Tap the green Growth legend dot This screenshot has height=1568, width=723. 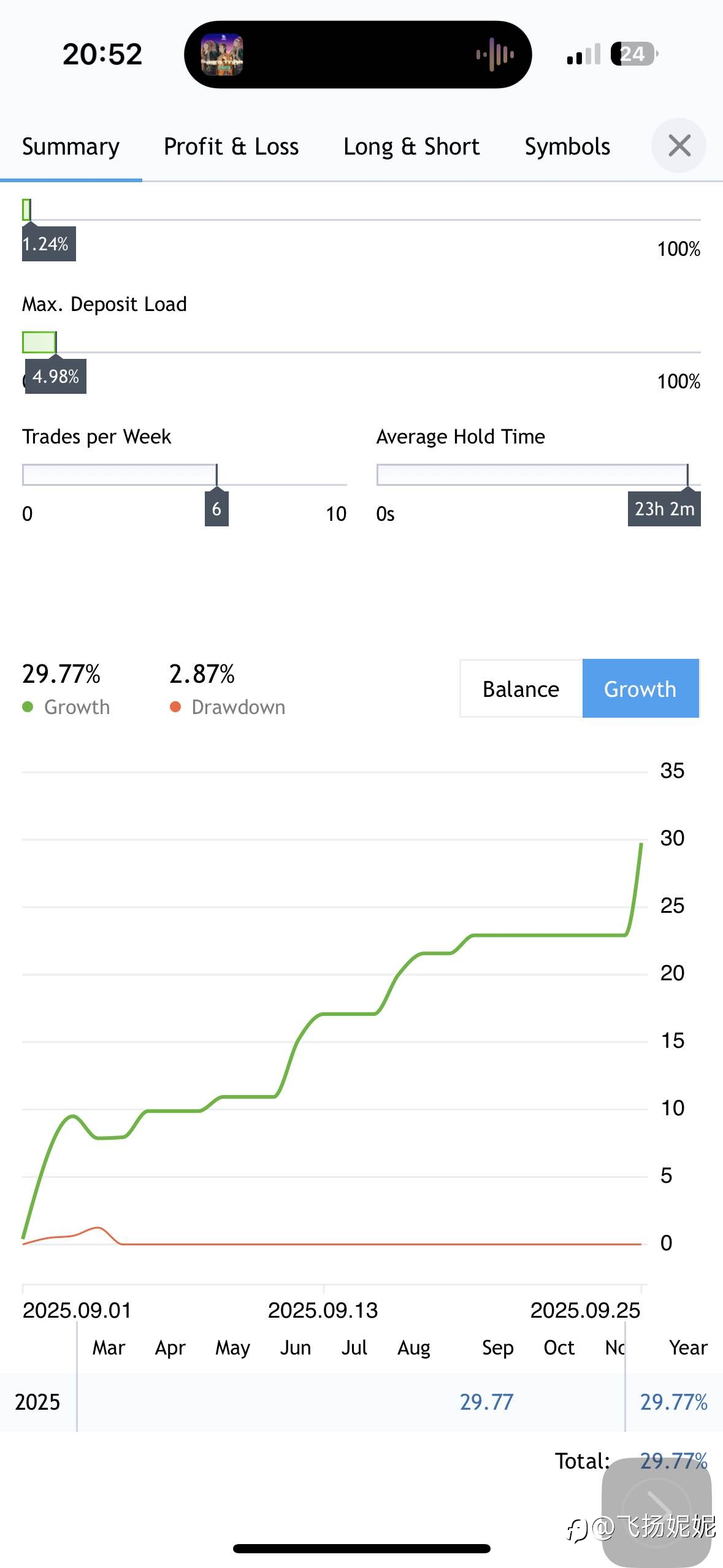pos(28,707)
